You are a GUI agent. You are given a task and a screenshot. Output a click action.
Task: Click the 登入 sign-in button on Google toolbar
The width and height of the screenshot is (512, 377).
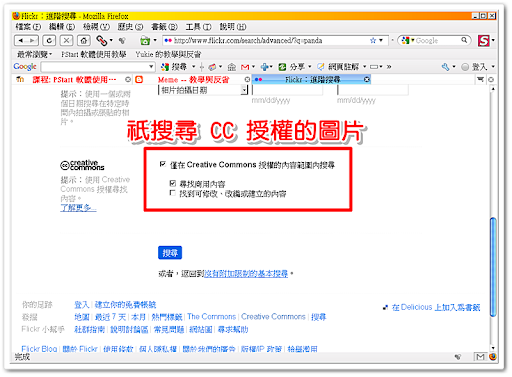pyautogui.click(x=474, y=67)
